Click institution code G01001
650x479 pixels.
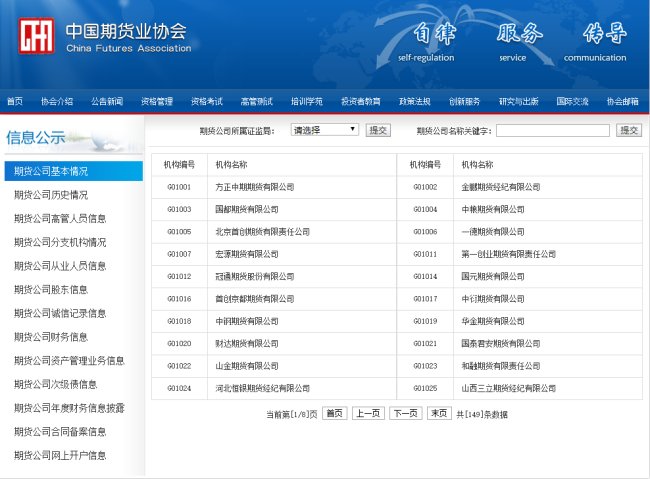pyautogui.click(x=179, y=187)
